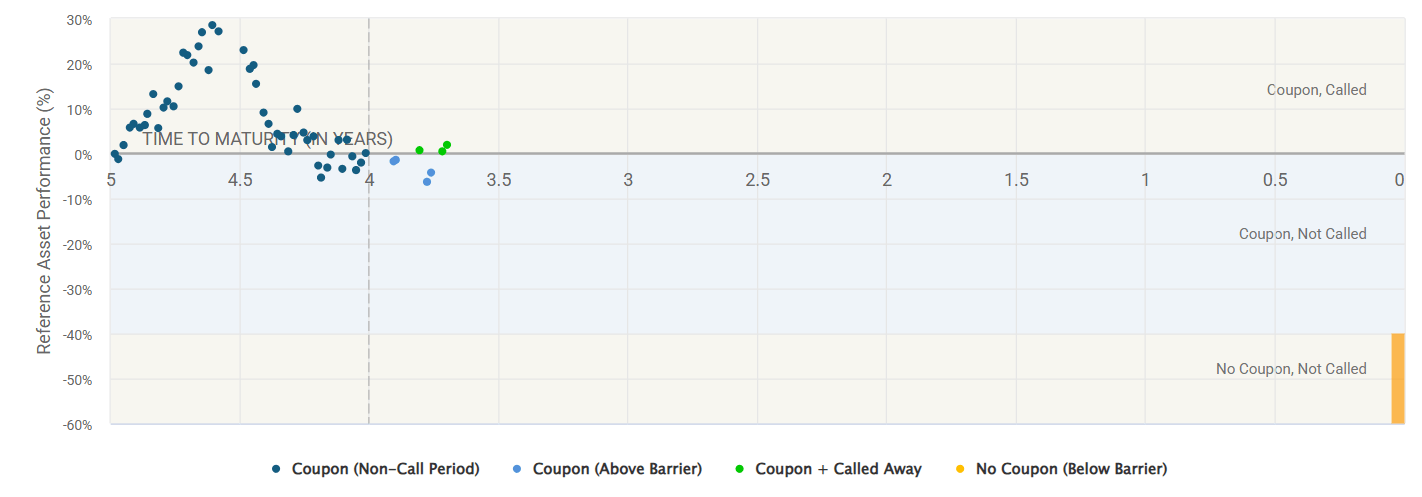Click the lowest light blue data point
The image size is (1422, 497).
click(427, 182)
